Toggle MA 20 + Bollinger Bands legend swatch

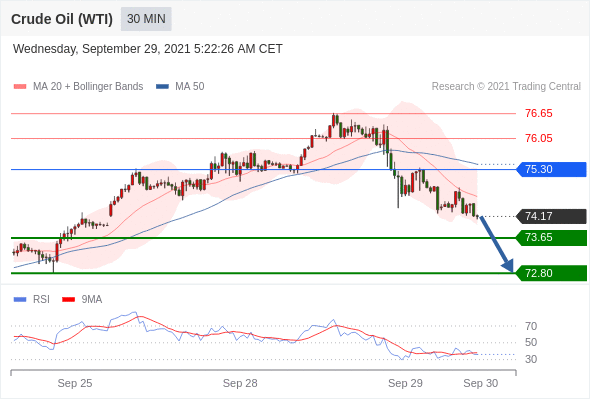click(20, 87)
